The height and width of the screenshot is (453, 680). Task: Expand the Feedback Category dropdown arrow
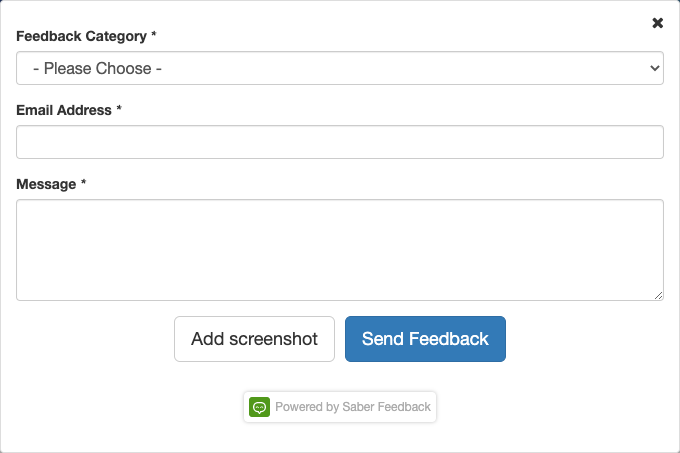click(x=655, y=69)
